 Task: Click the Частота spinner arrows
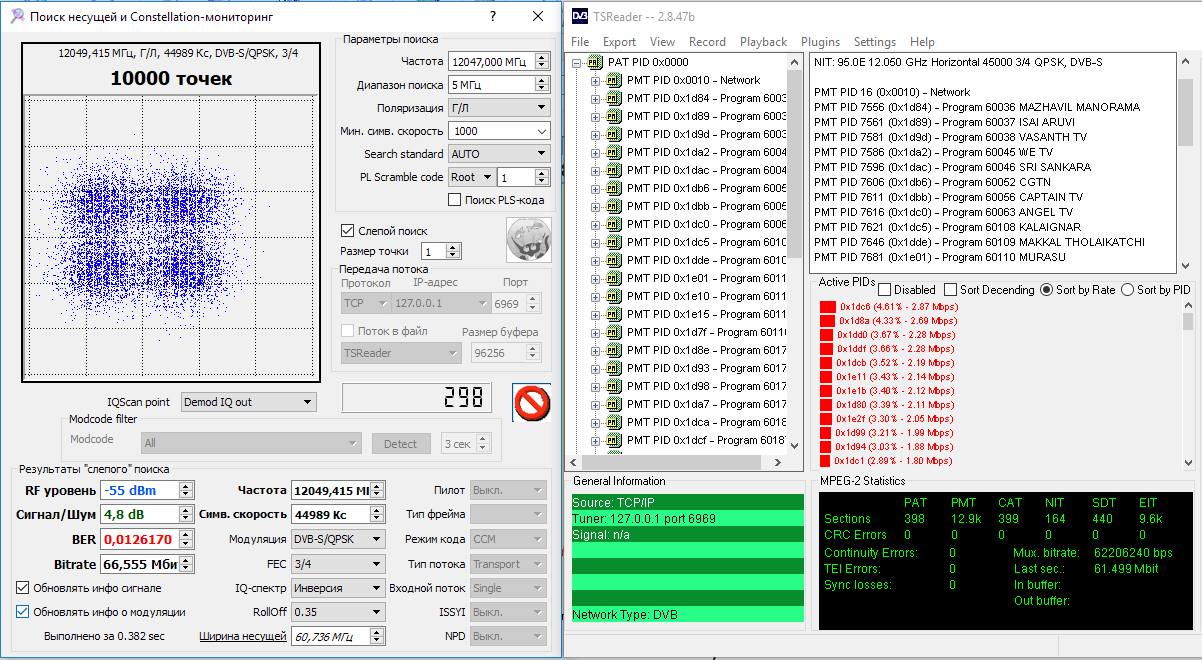coord(542,62)
